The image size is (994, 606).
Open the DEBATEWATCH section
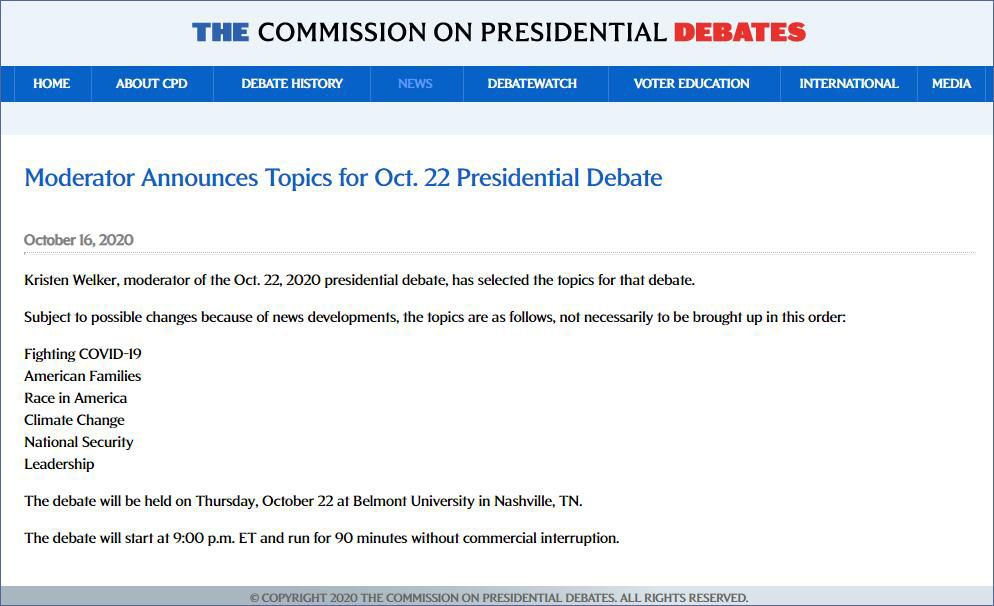(532, 84)
